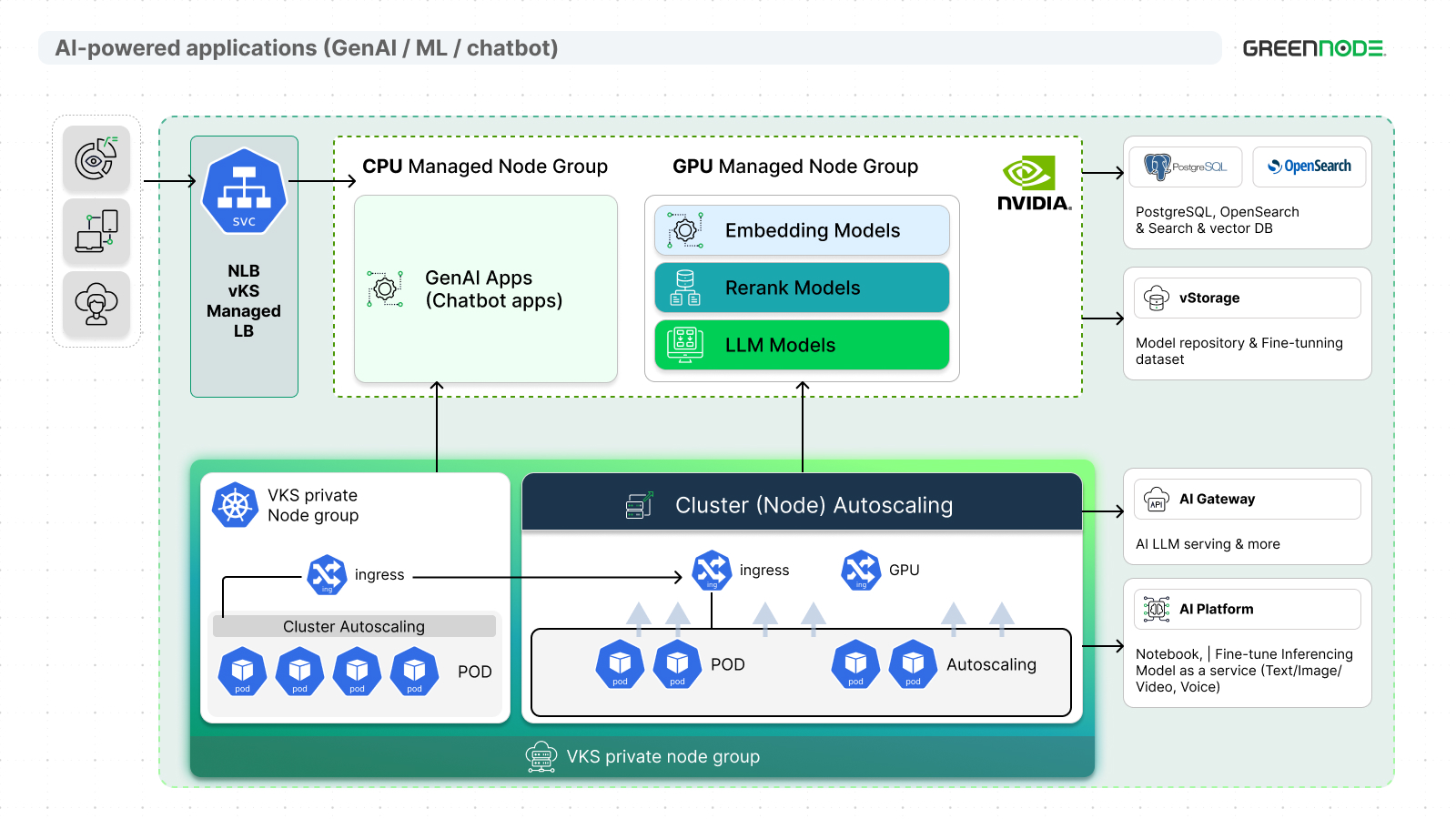Select the "CPU Managed Node Group" heading

point(485,167)
